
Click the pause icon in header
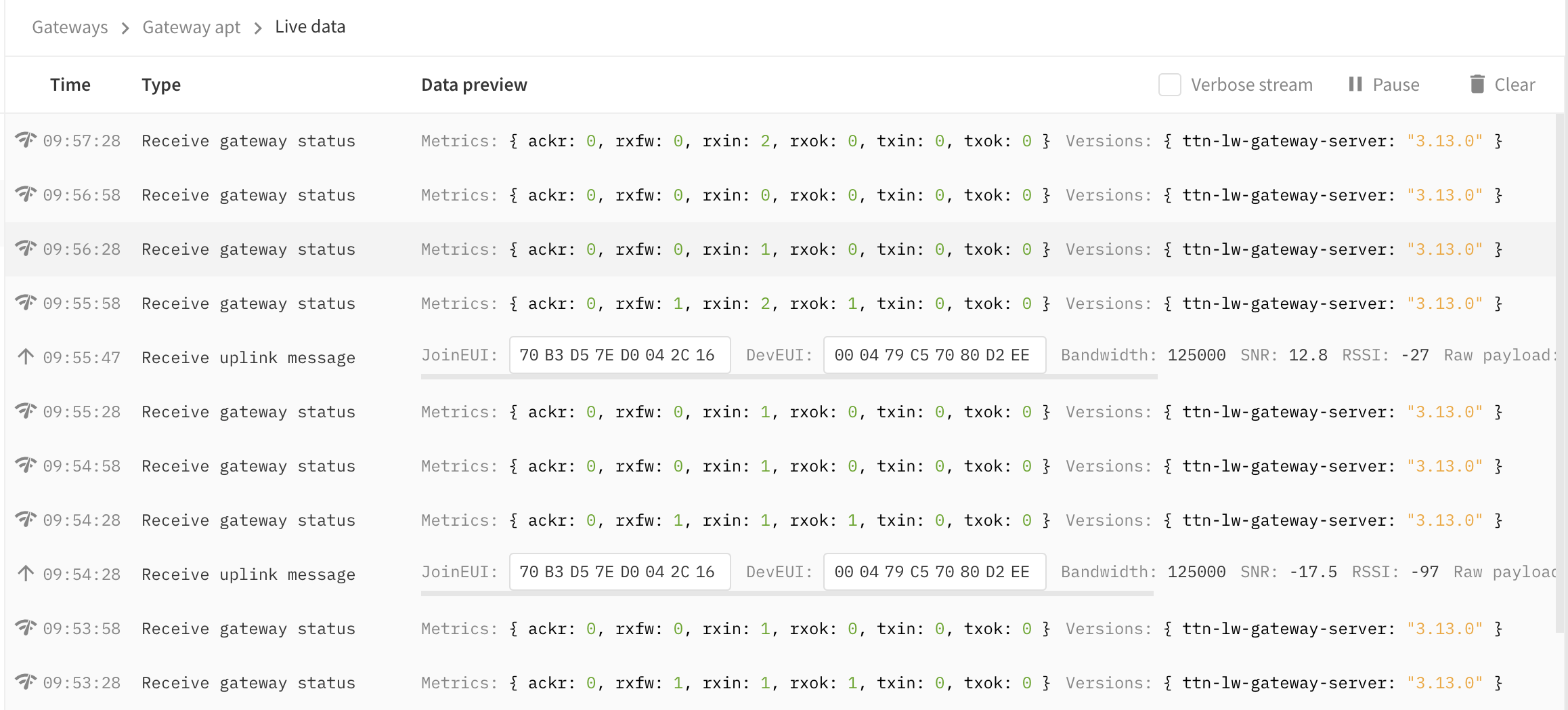point(1355,84)
